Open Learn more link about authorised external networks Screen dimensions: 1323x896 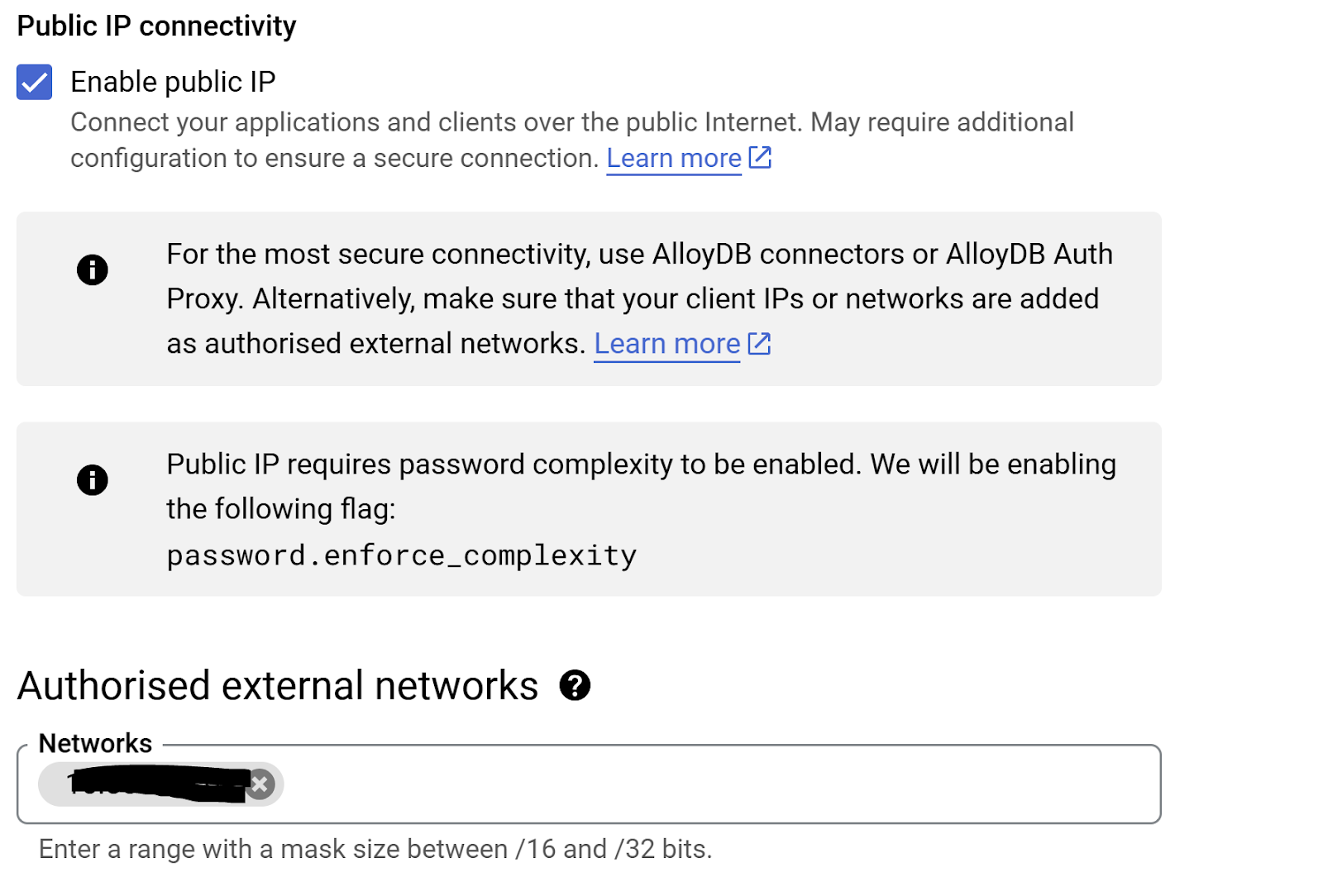point(666,344)
